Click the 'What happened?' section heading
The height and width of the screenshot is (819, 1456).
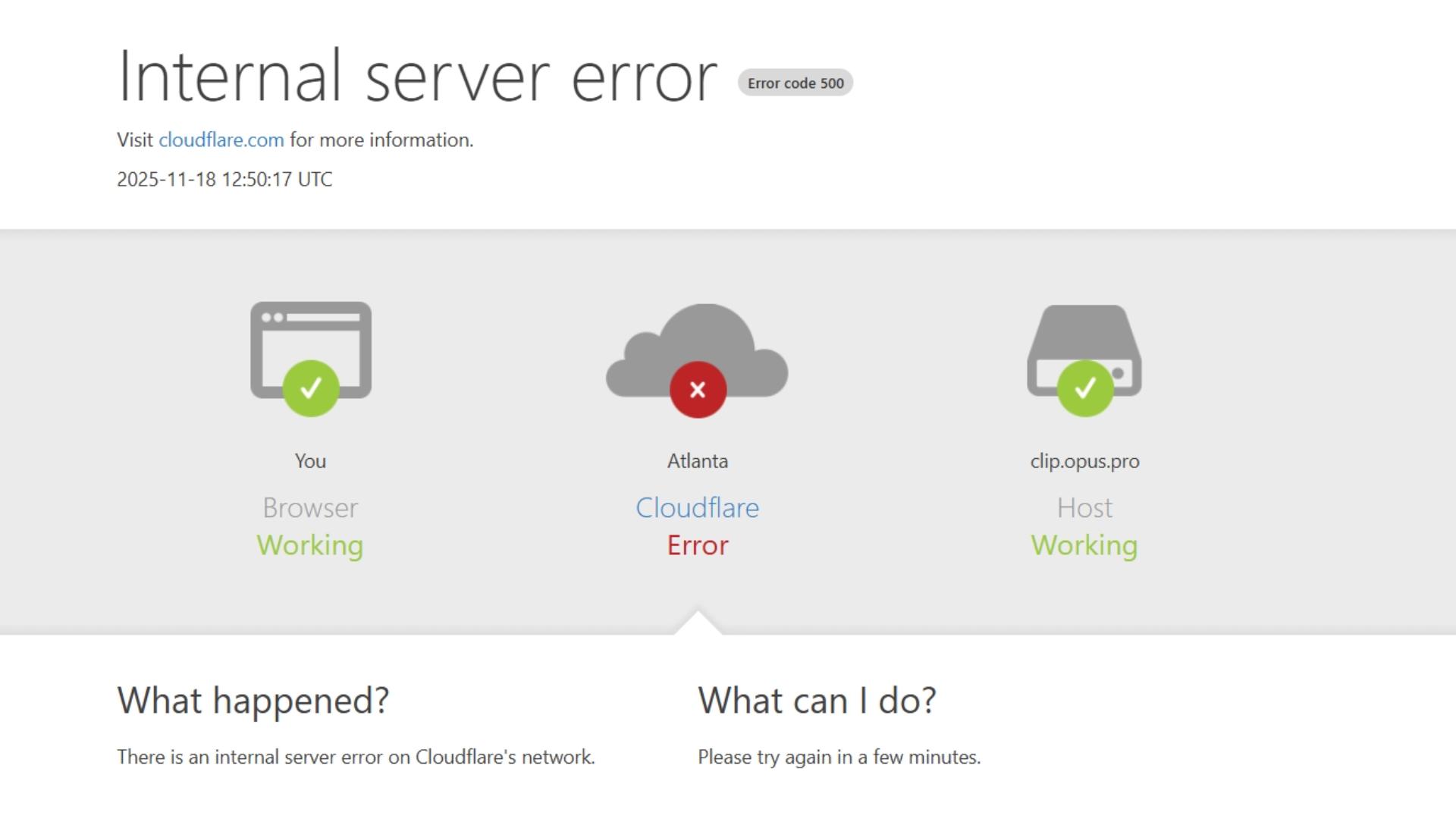[254, 701]
